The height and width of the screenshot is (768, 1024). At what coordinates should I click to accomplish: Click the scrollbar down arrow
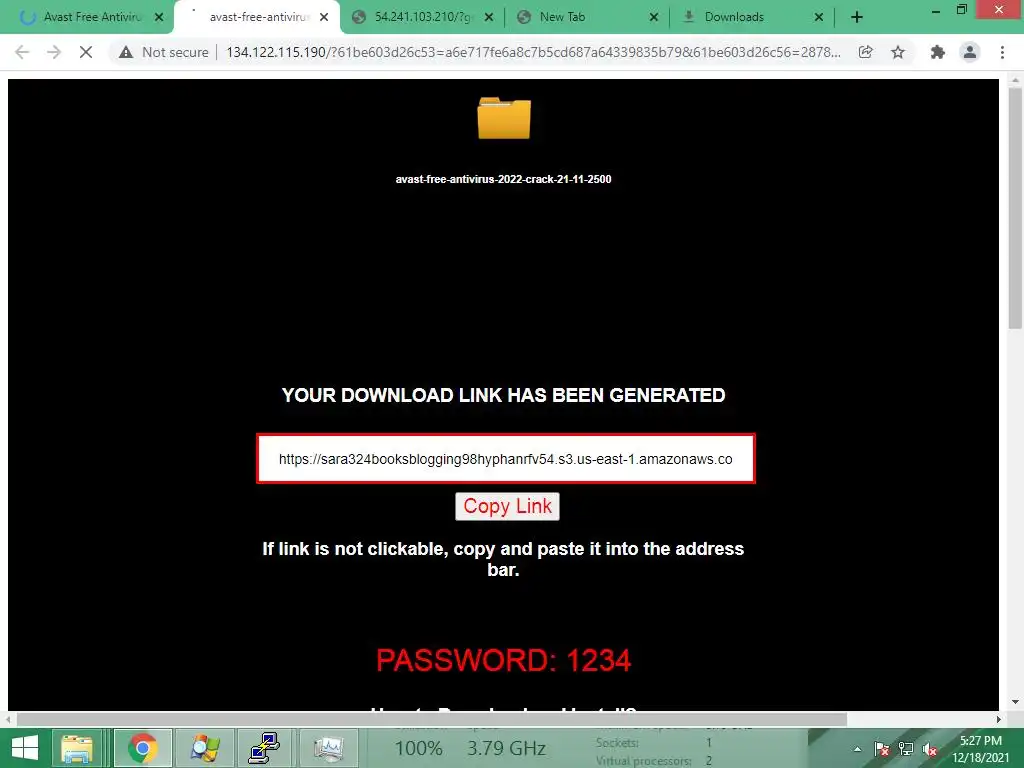pyautogui.click(x=1016, y=702)
